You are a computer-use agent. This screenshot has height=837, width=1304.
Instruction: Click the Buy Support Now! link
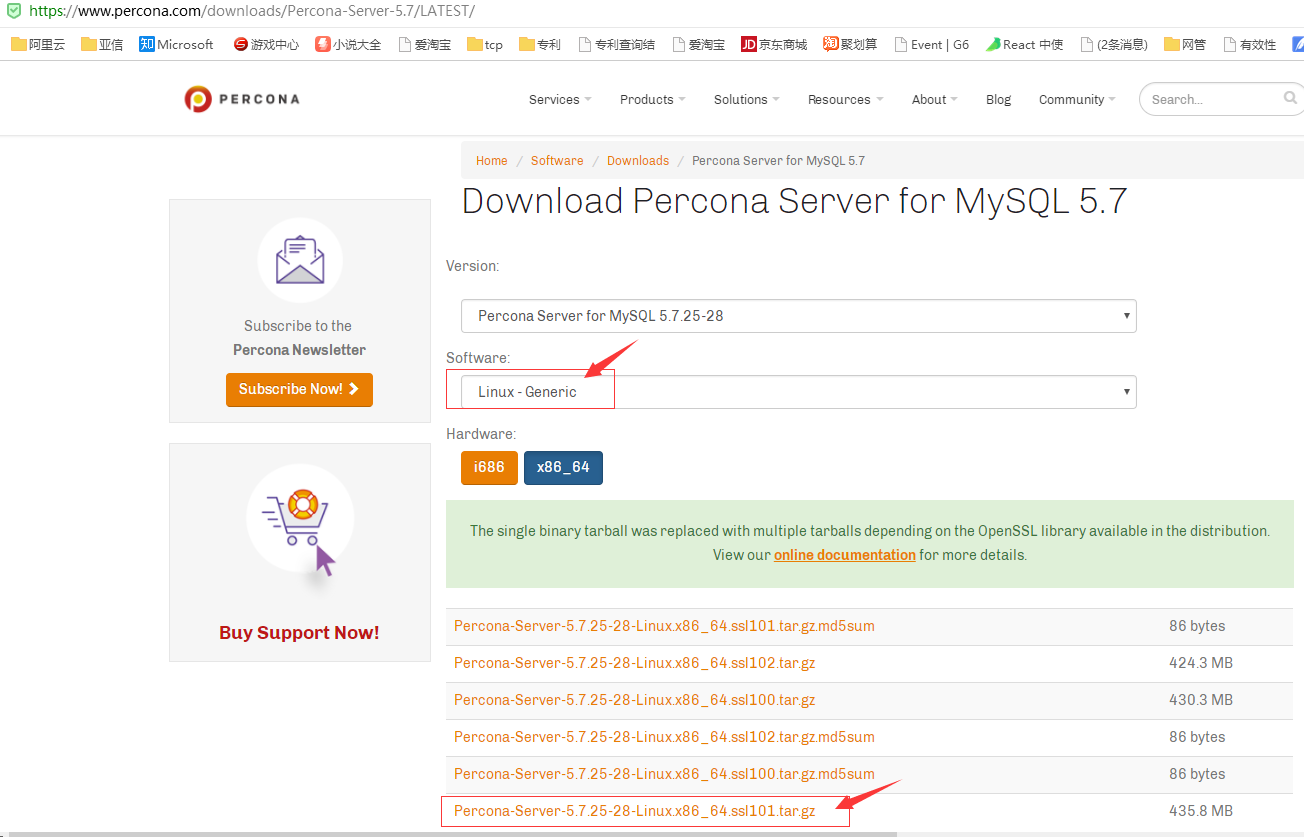point(299,632)
